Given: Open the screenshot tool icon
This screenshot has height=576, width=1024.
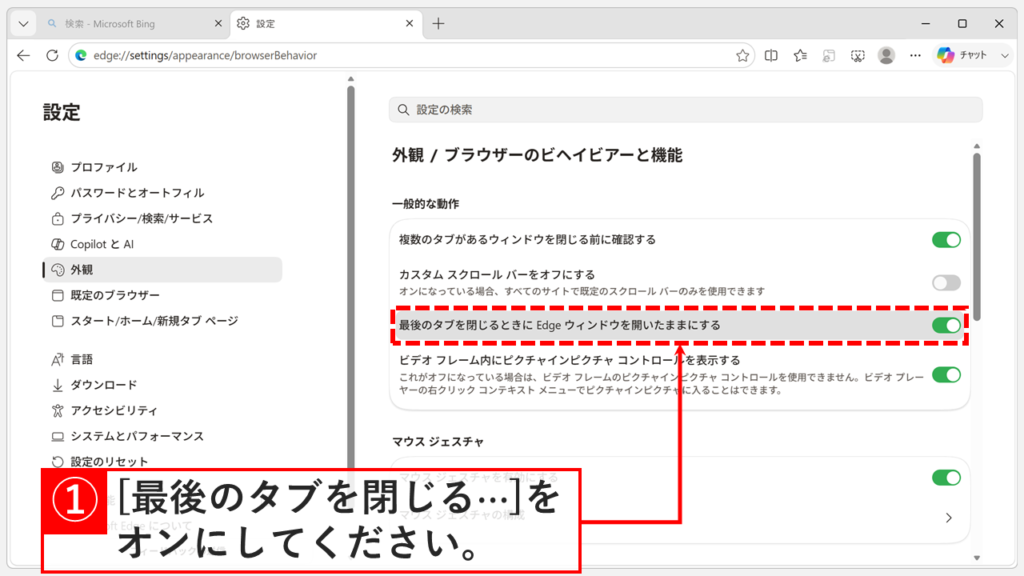Looking at the screenshot, I should (x=857, y=56).
